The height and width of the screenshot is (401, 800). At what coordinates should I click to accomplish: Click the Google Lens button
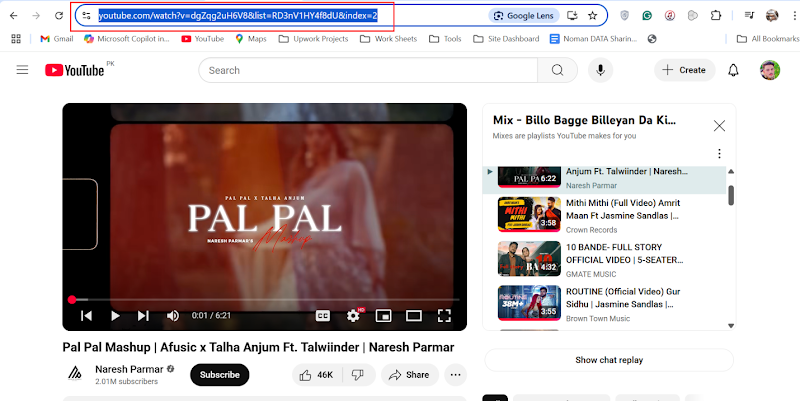pos(524,16)
